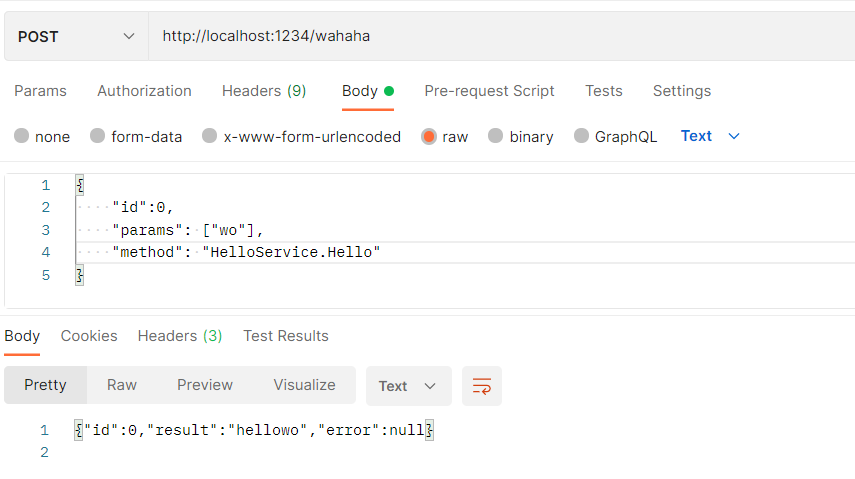
Task: Switch to the Params tab
Action: [x=40, y=91]
